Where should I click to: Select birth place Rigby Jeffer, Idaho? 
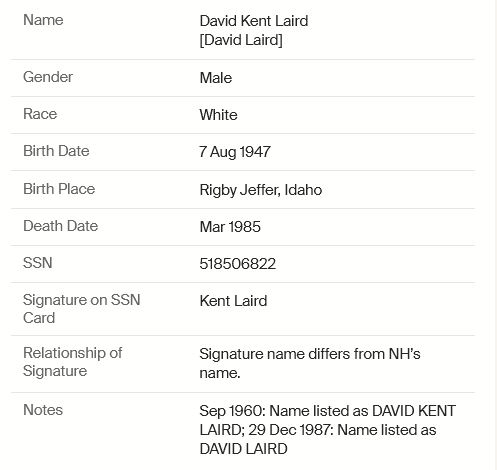point(261,190)
